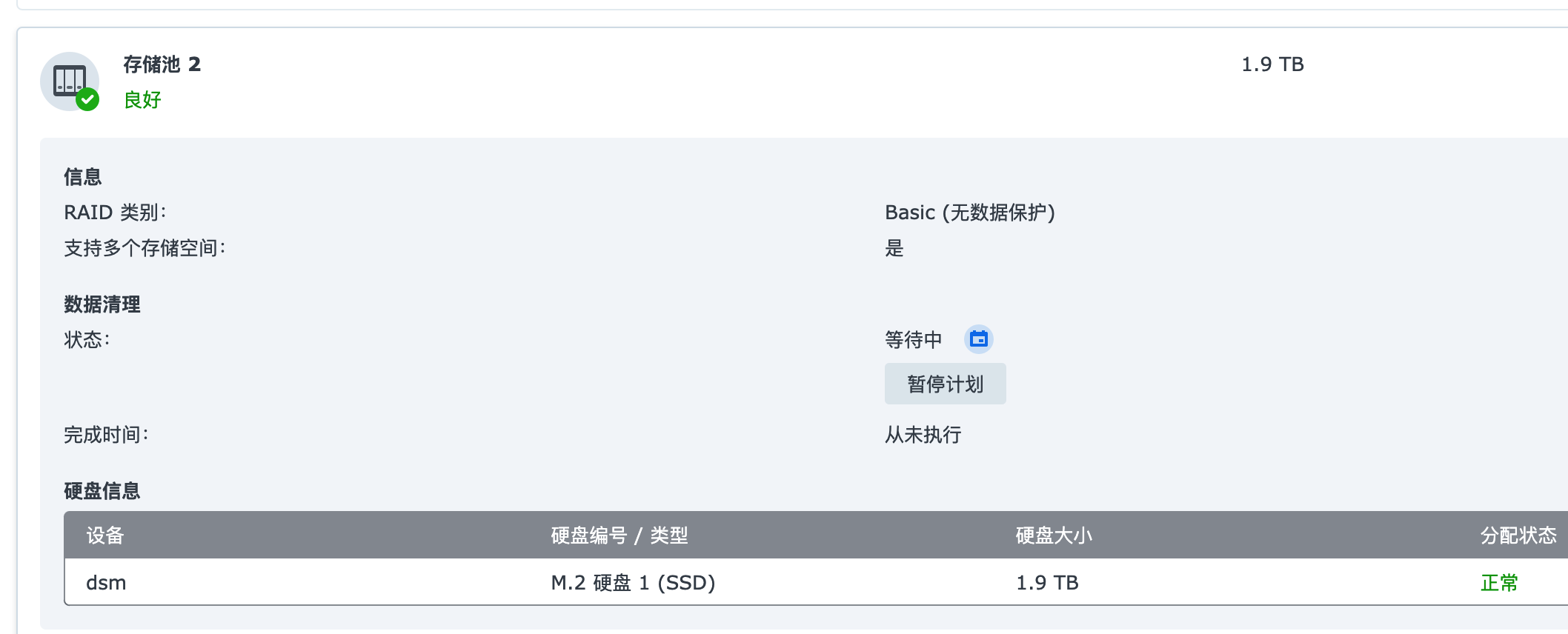The height and width of the screenshot is (634, 1568).
Task: Click the 1.9 TB pool capacity at top
Action: click(1272, 64)
